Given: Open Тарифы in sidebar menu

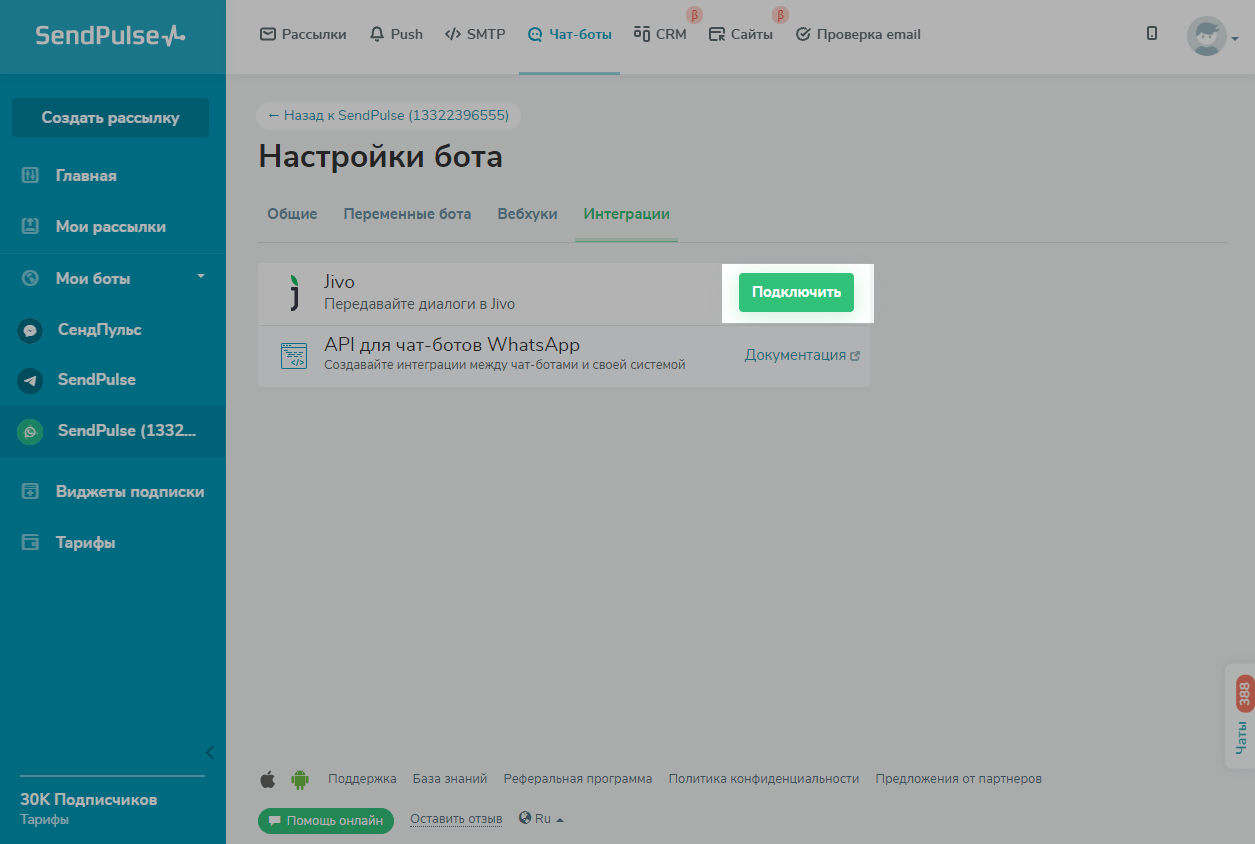Looking at the screenshot, I should (85, 543).
